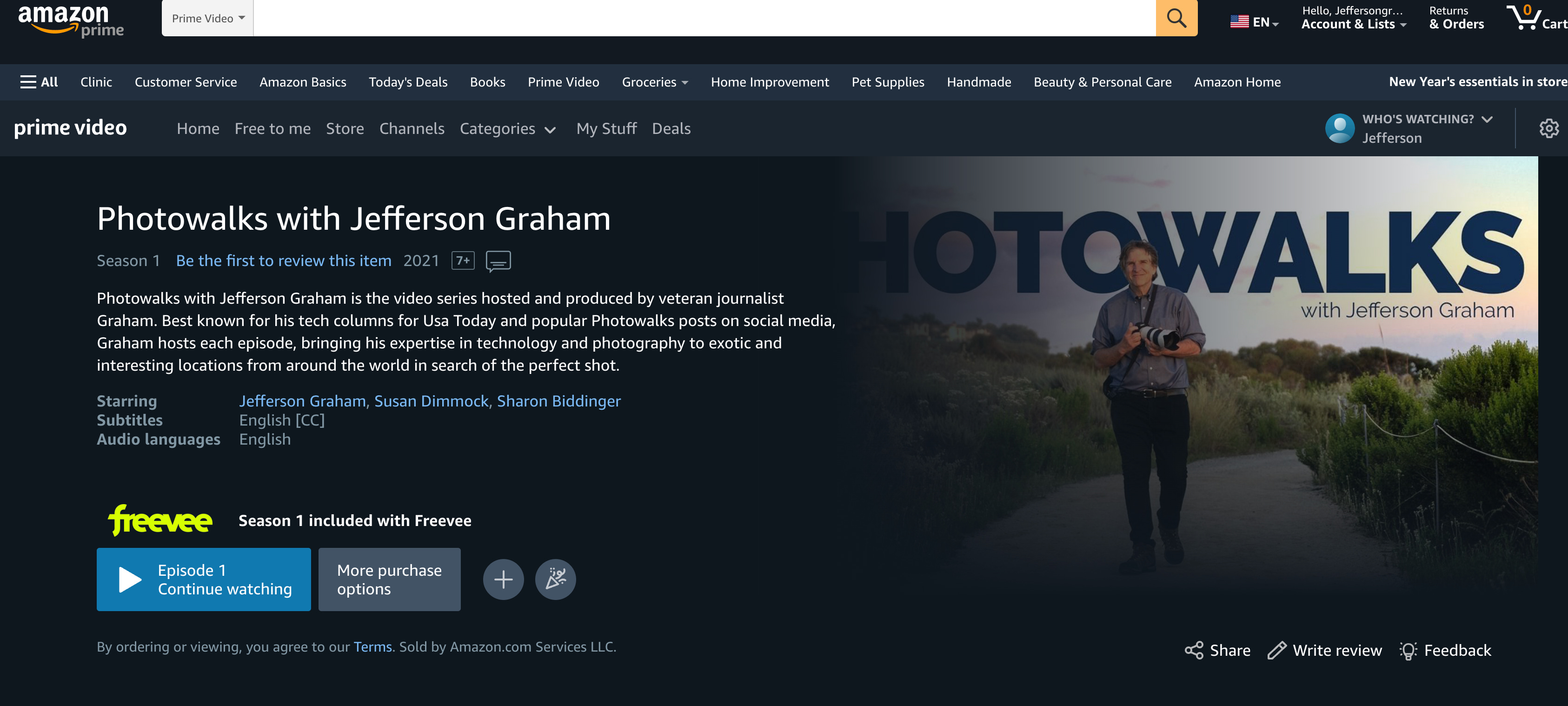The image size is (1568, 706).
Task: Click the More purchase options button
Action: [x=389, y=579]
